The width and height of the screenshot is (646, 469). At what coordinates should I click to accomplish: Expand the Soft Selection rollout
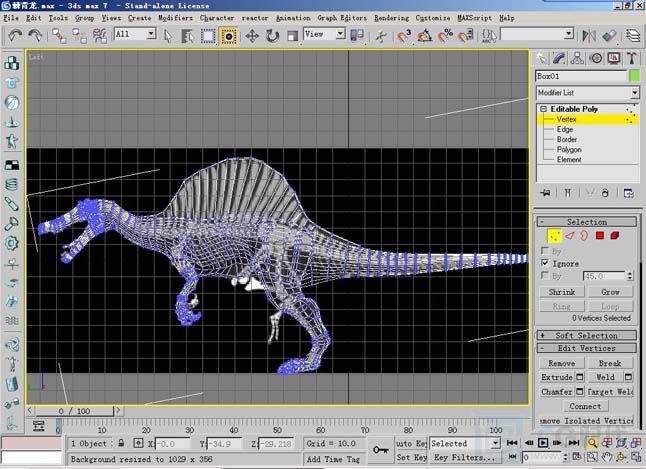587,335
